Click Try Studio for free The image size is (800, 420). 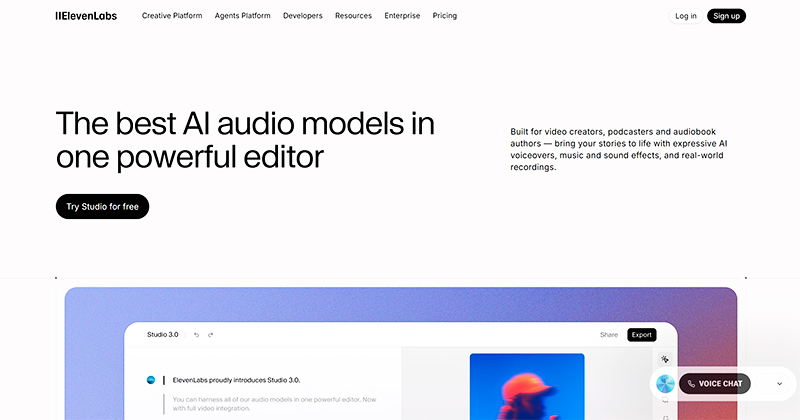(x=102, y=207)
